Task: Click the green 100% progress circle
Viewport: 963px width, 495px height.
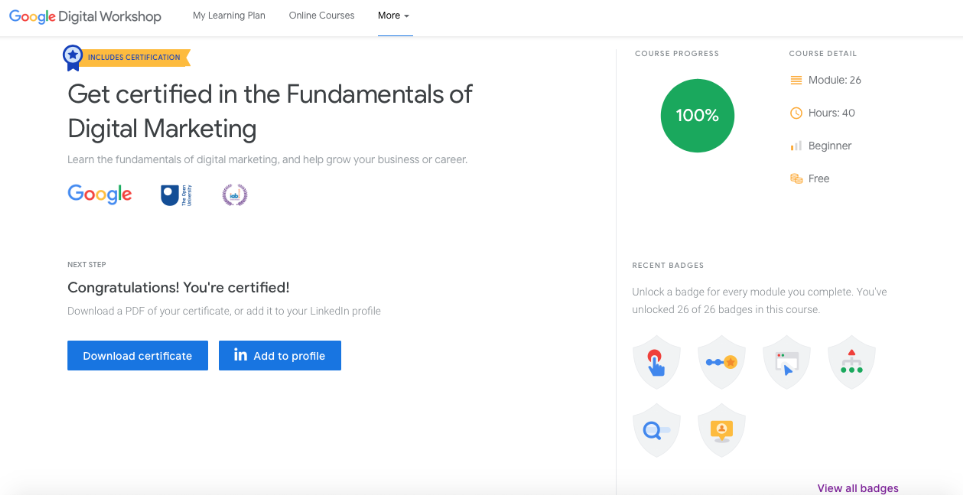Action: (x=697, y=115)
